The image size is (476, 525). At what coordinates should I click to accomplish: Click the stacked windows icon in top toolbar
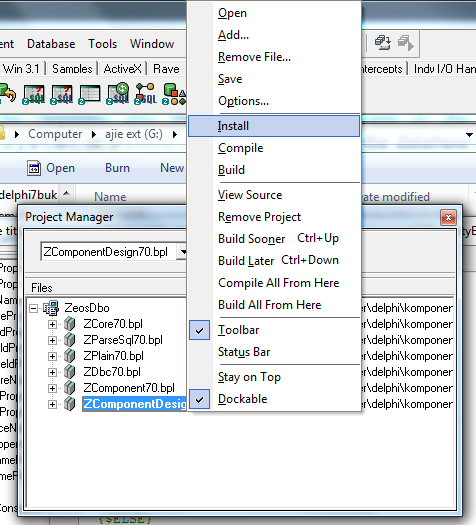pyautogui.click(x=383, y=43)
